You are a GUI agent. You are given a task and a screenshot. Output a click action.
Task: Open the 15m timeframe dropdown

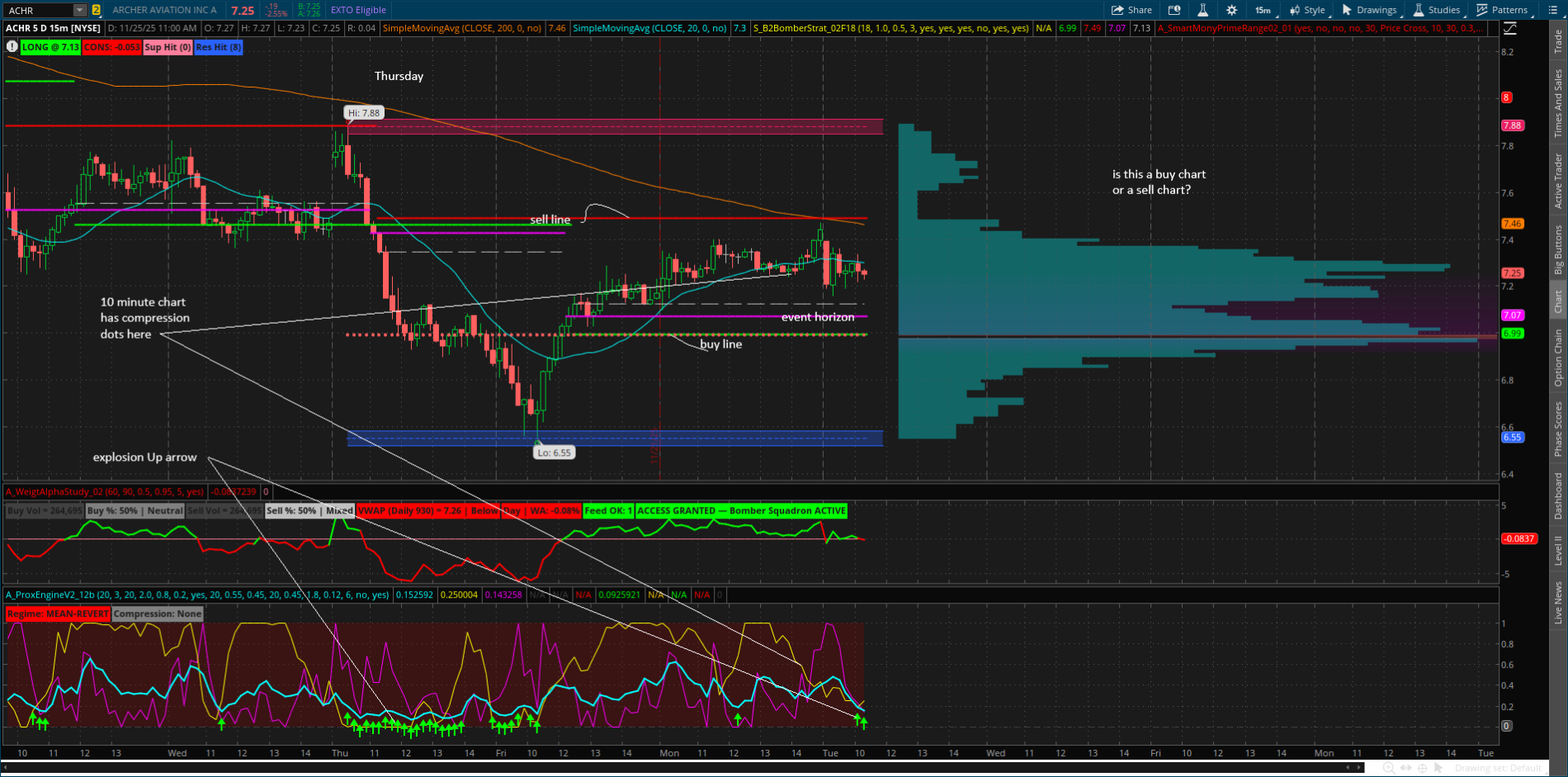1262,10
